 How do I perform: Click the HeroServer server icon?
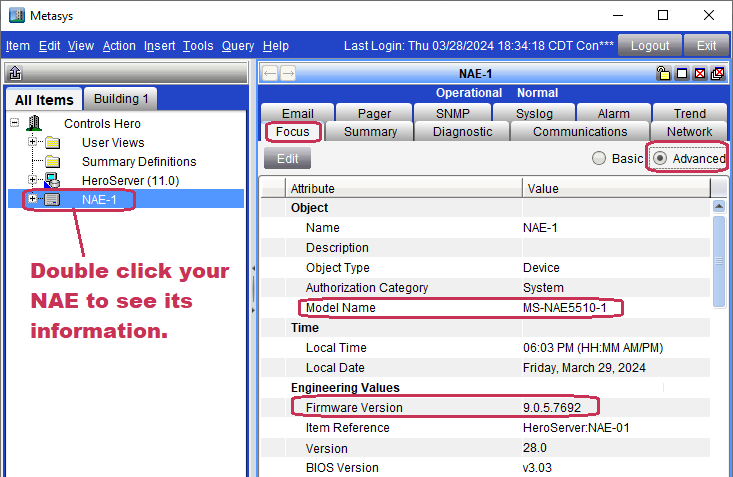pyautogui.click(x=52, y=181)
